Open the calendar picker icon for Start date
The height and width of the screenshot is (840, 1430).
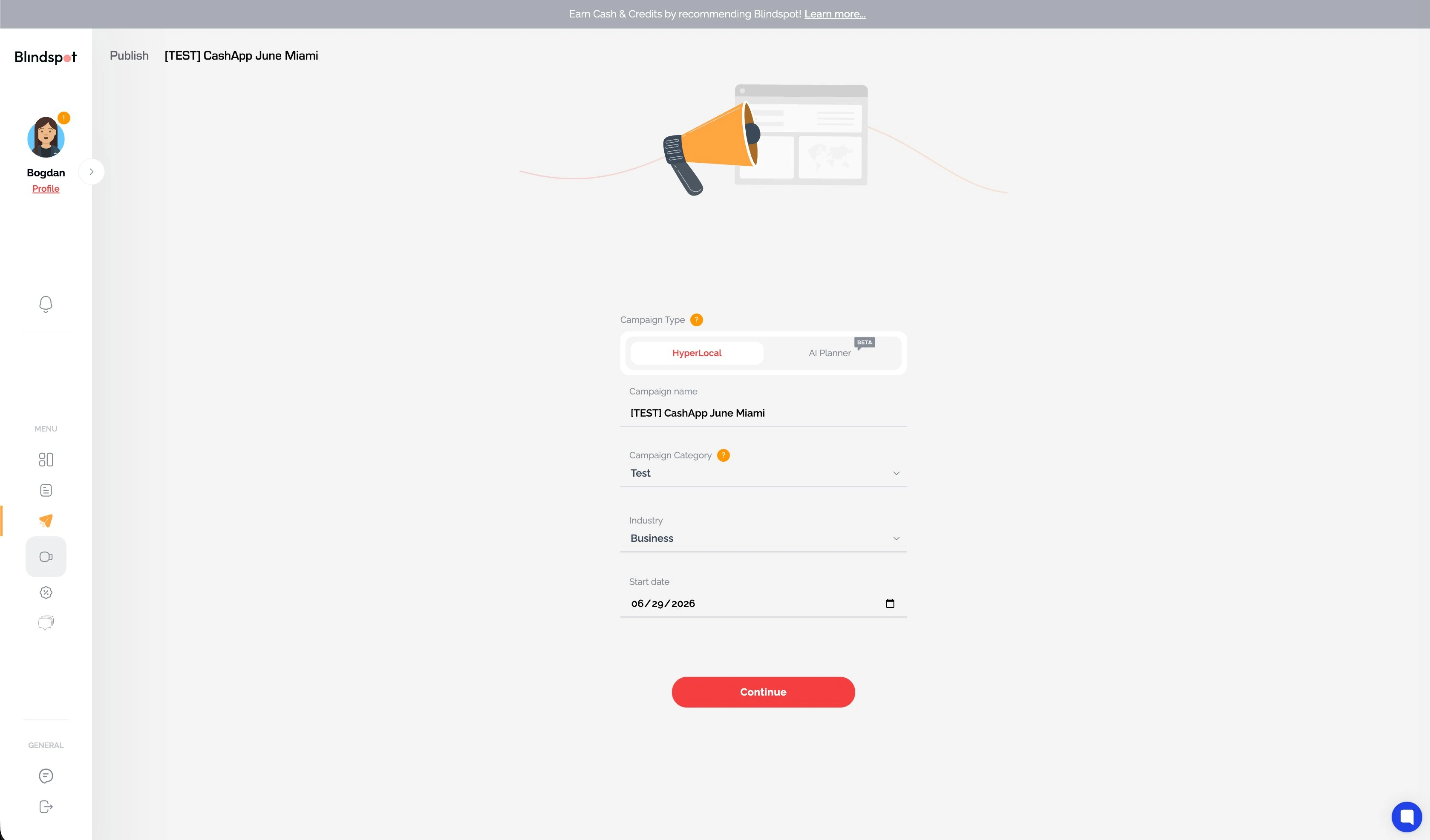pyautogui.click(x=890, y=604)
